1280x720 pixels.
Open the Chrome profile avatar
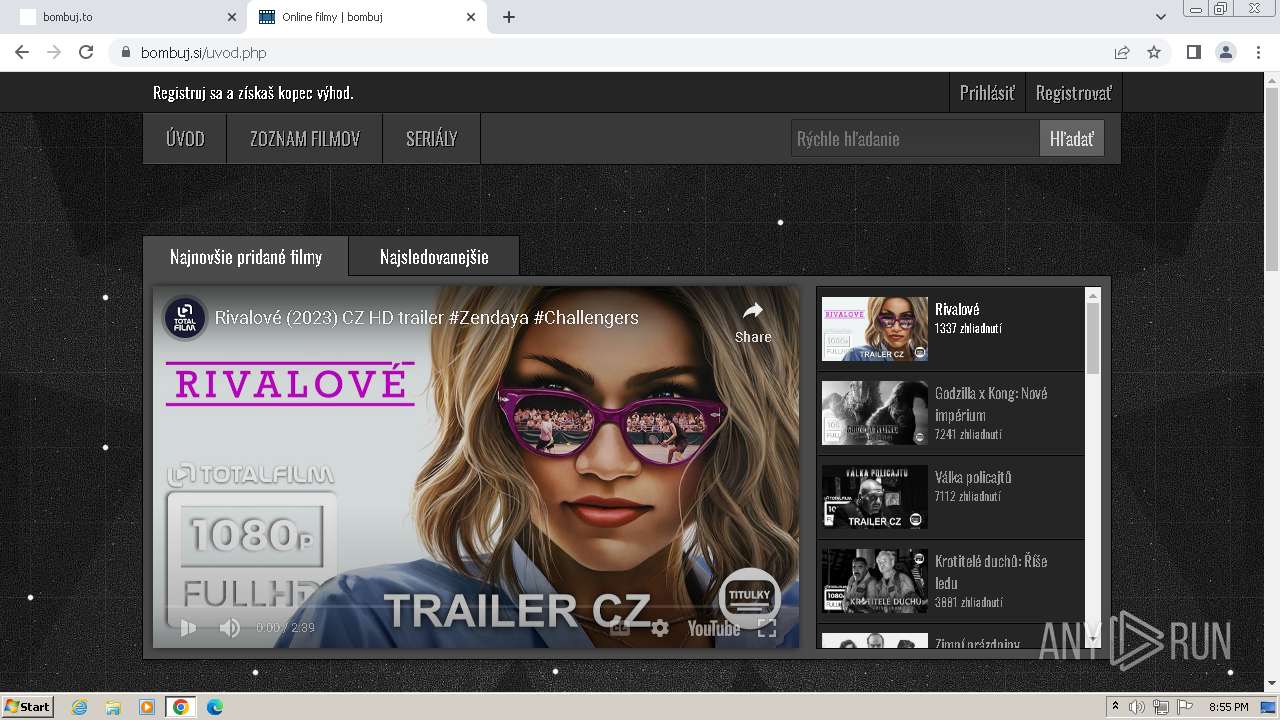(x=1225, y=52)
